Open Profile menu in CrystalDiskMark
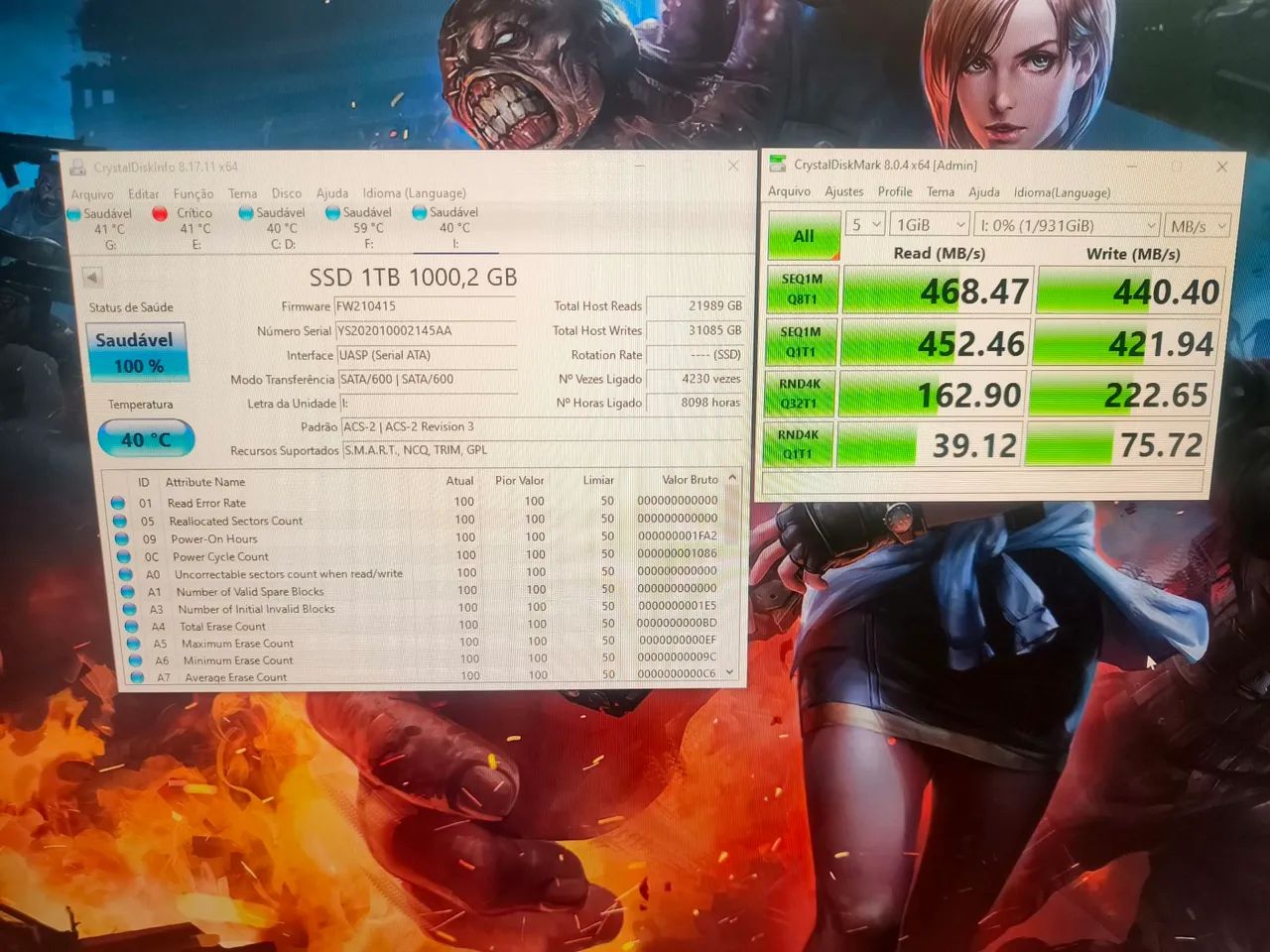The width and height of the screenshot is (1270, 952). click(x=895, y=191)
